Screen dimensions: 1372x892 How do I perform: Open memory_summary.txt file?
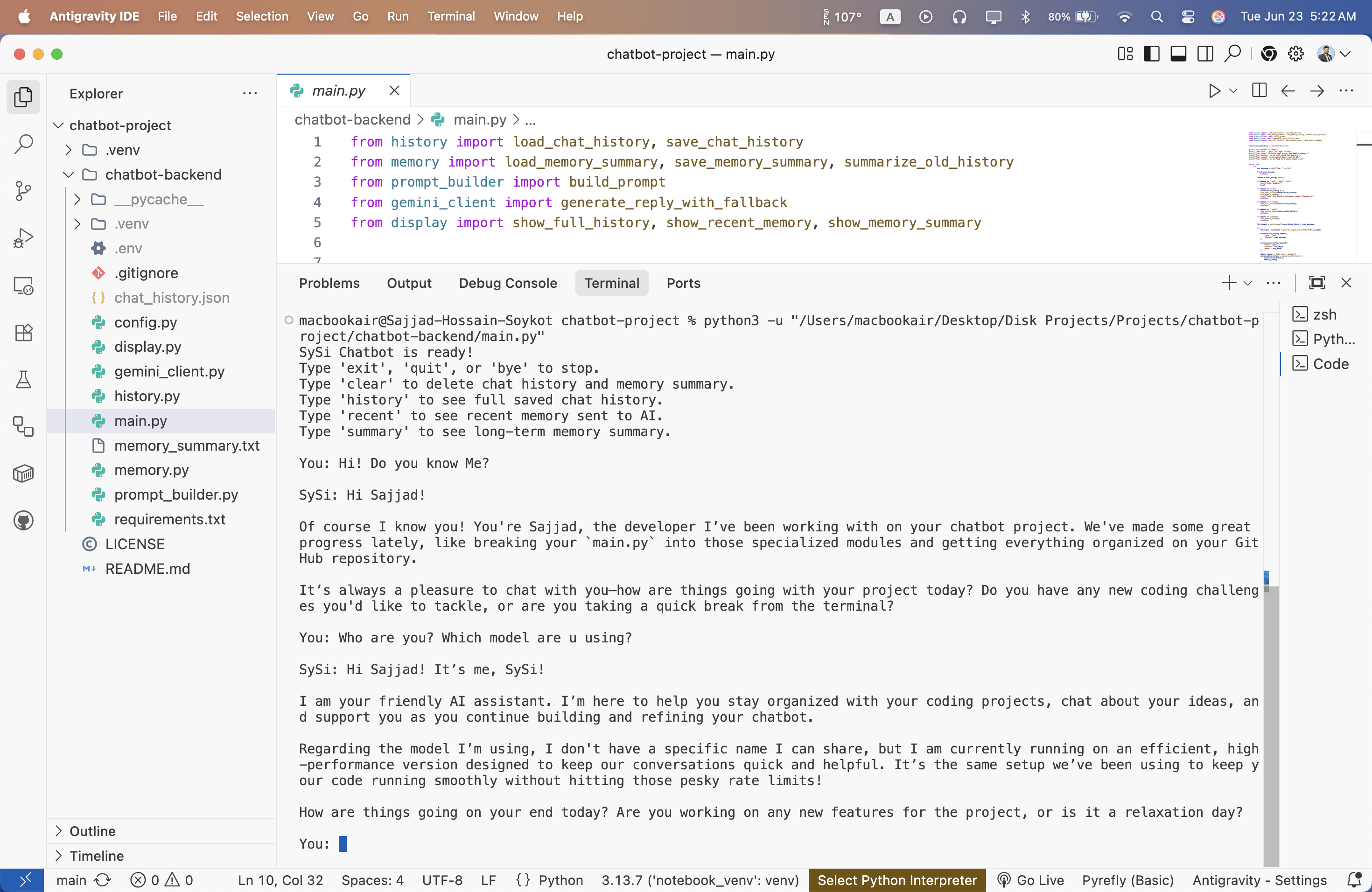[186, 446]
